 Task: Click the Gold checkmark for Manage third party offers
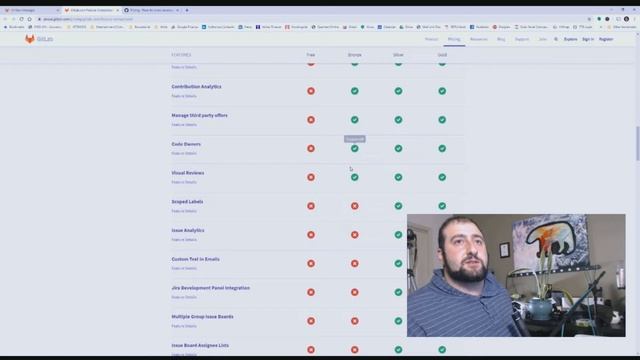pyautogui.click(x=442, y=120)
